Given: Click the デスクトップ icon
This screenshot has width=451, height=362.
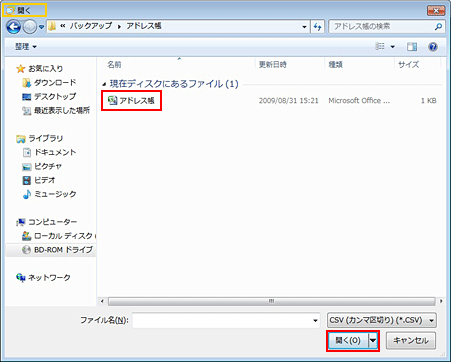Looking at the screenshot, I should pos(26,97).
